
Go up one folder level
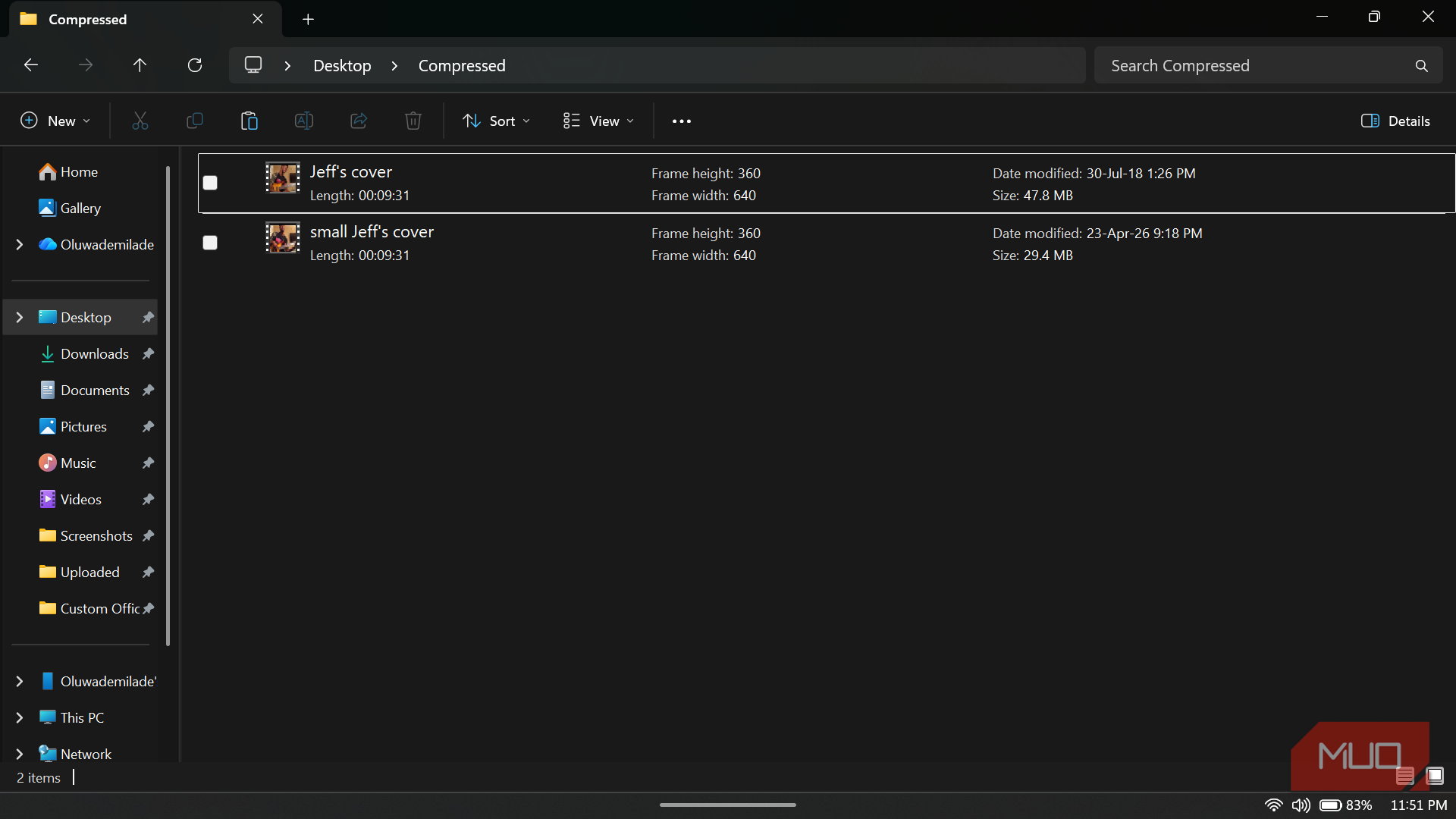pos(140,65)
